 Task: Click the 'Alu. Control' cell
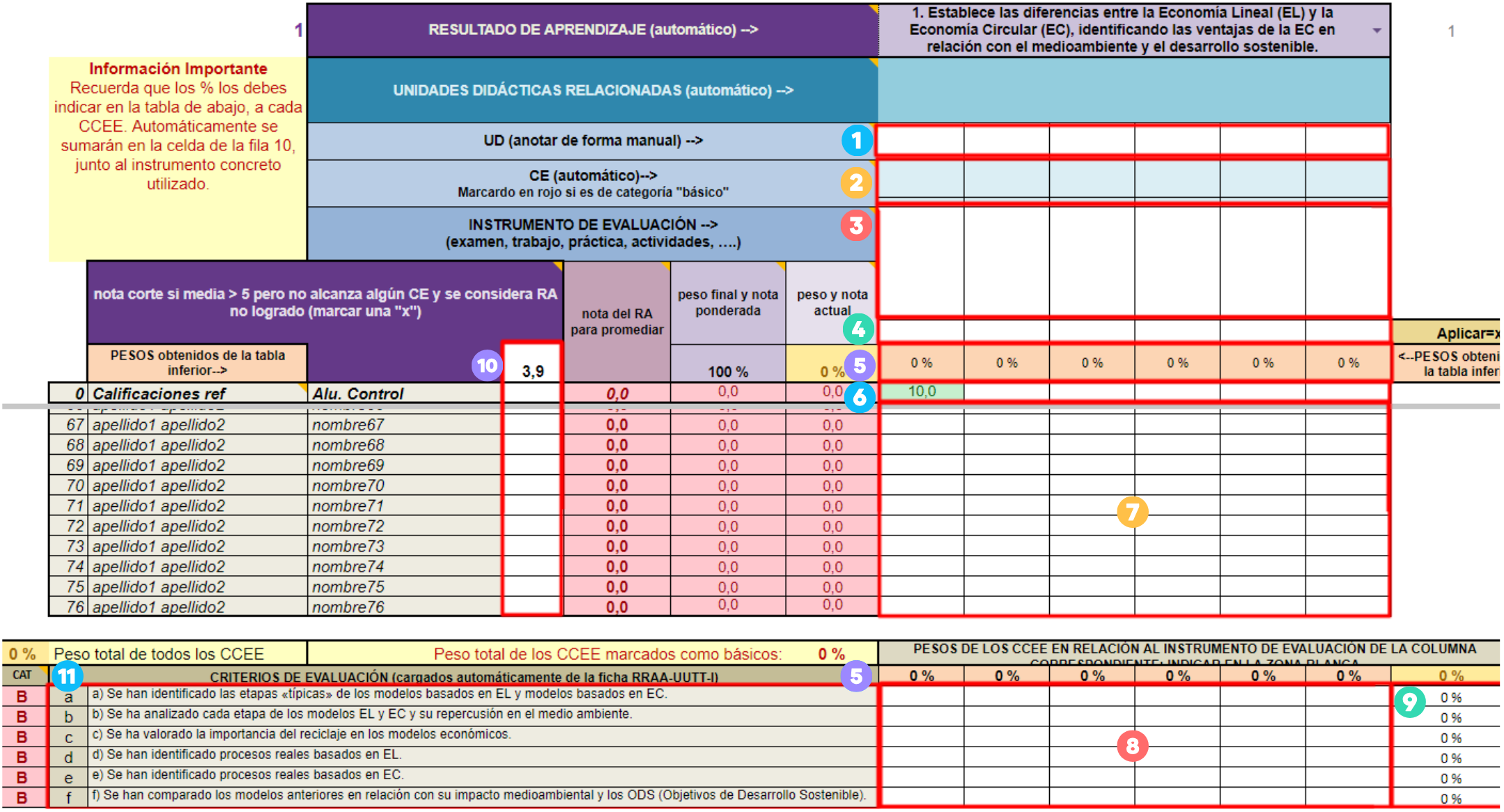point(405,393)
